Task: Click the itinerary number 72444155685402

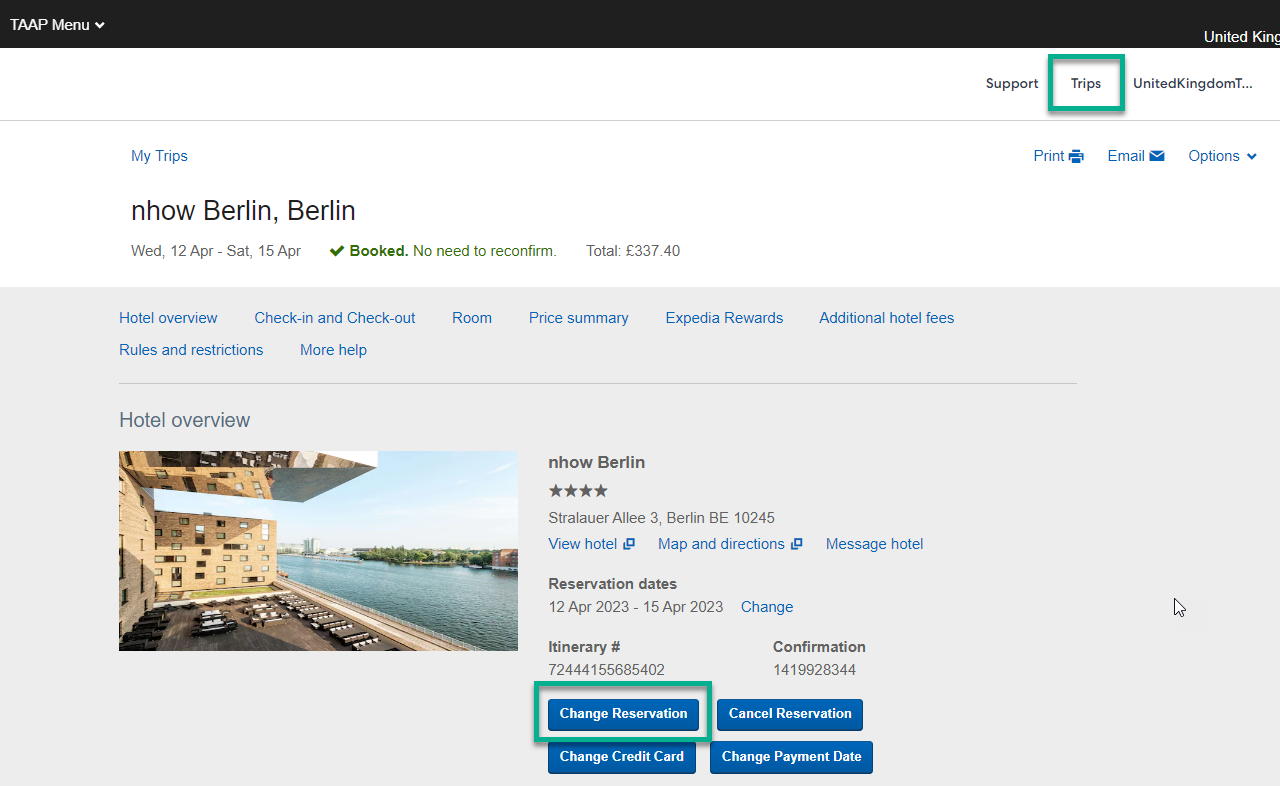Action: click(x=606, y=669)
